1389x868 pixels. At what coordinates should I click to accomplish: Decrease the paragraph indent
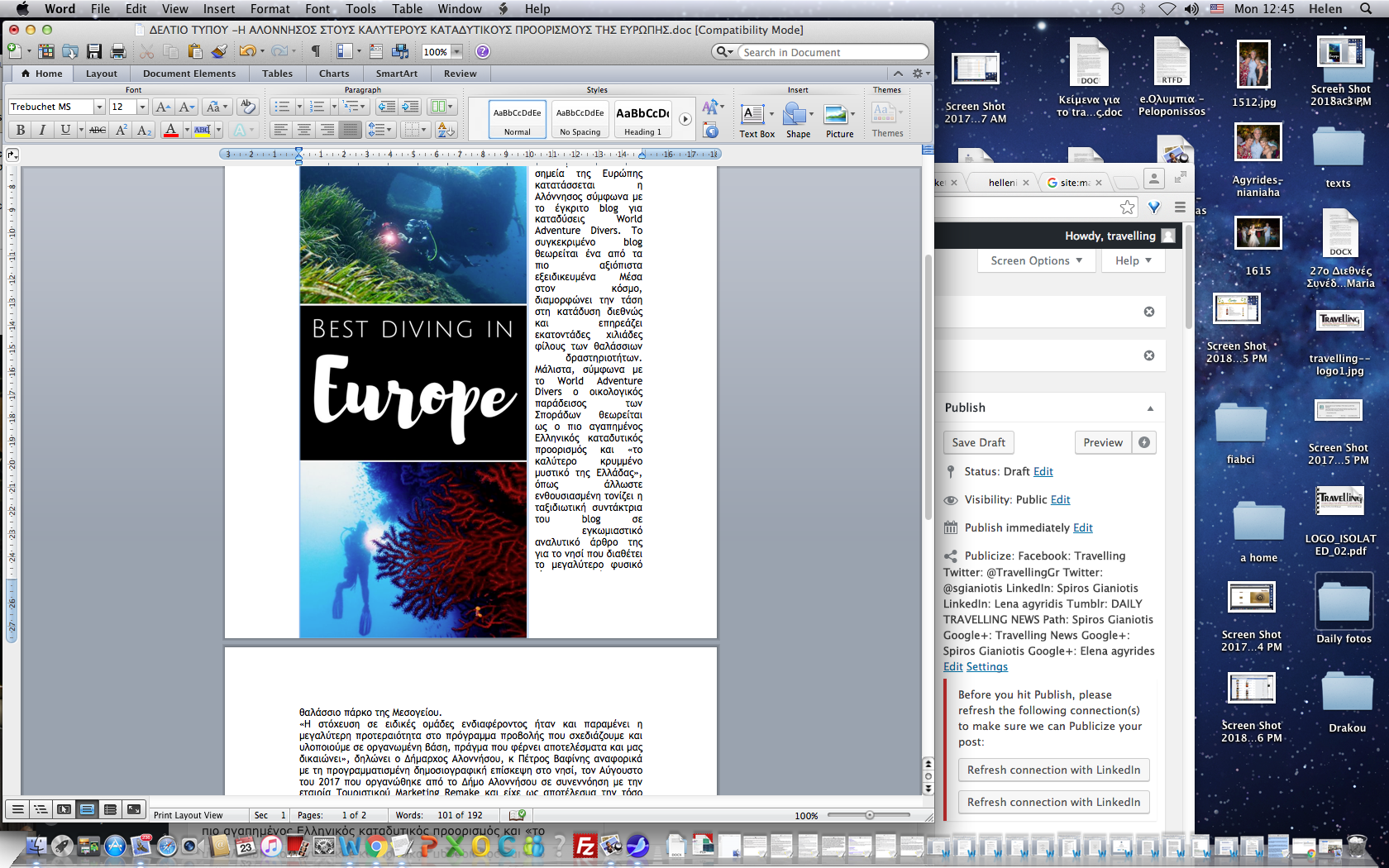386,107
